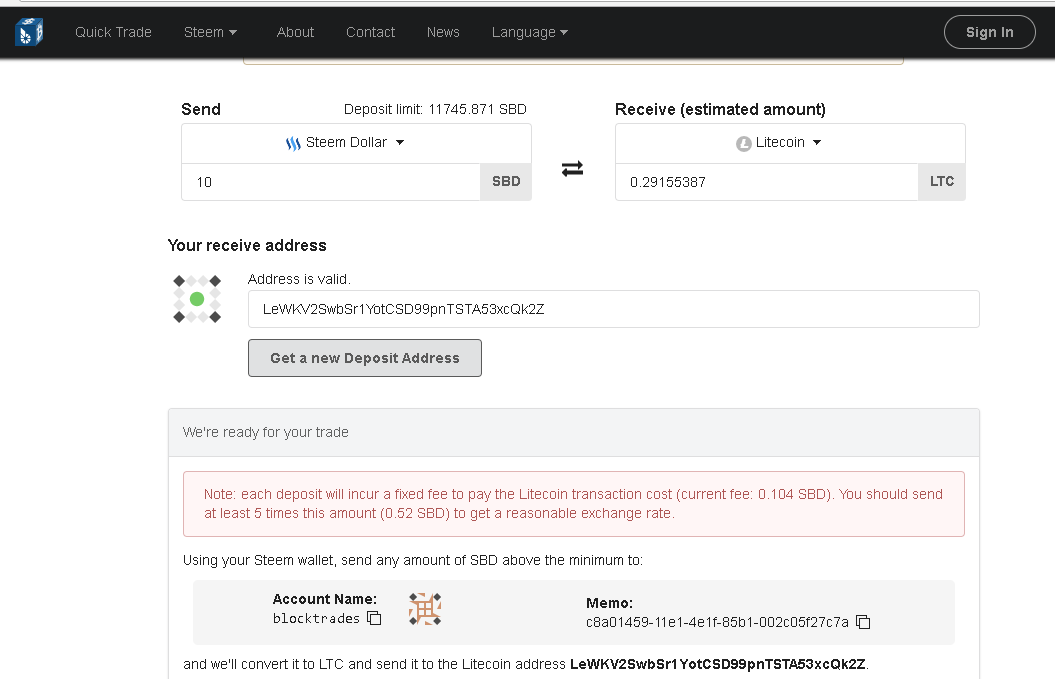Click the receive address input field
This screenshot has width=1055, height=679.
coord(613,309)
